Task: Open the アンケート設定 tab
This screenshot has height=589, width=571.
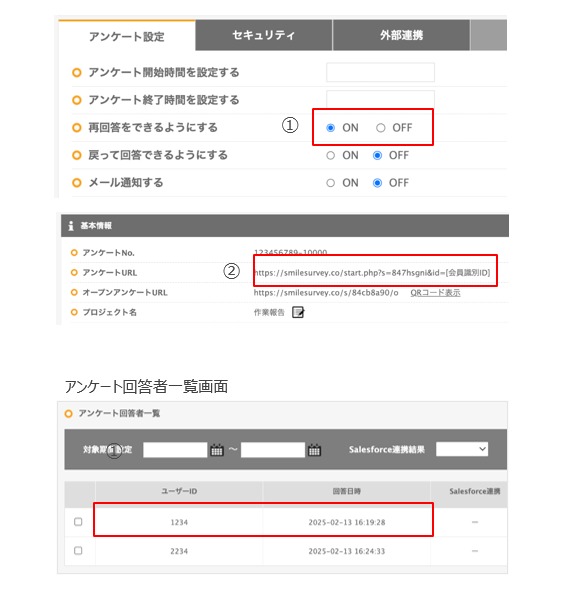Action: coord(127,36)
